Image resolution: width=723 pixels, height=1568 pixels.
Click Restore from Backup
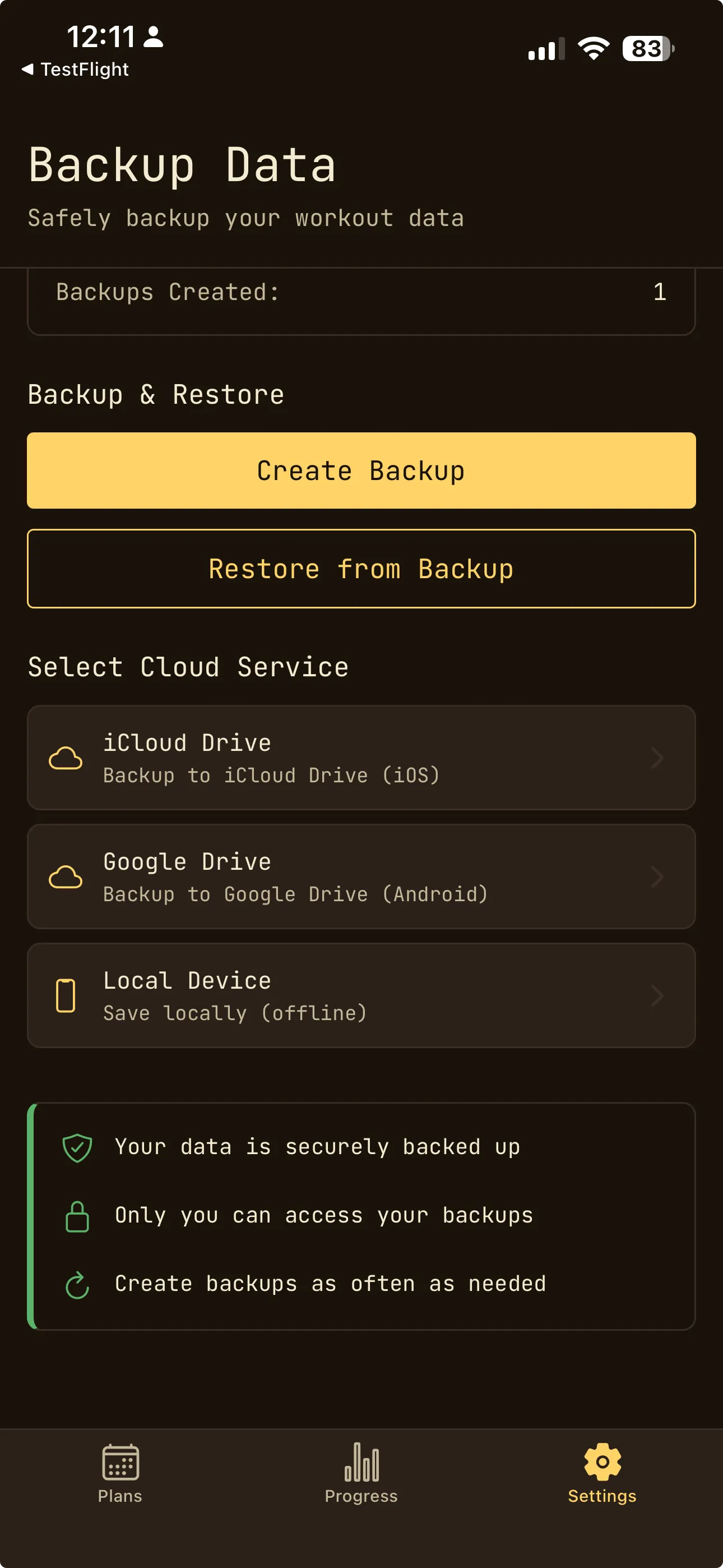pyautogui.click(x=361, y=569)
